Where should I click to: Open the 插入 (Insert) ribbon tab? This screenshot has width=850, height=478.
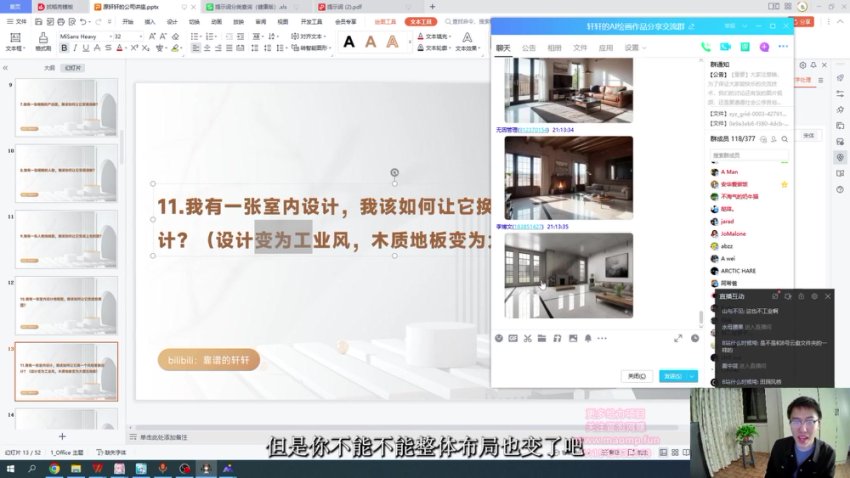(150, 21)
